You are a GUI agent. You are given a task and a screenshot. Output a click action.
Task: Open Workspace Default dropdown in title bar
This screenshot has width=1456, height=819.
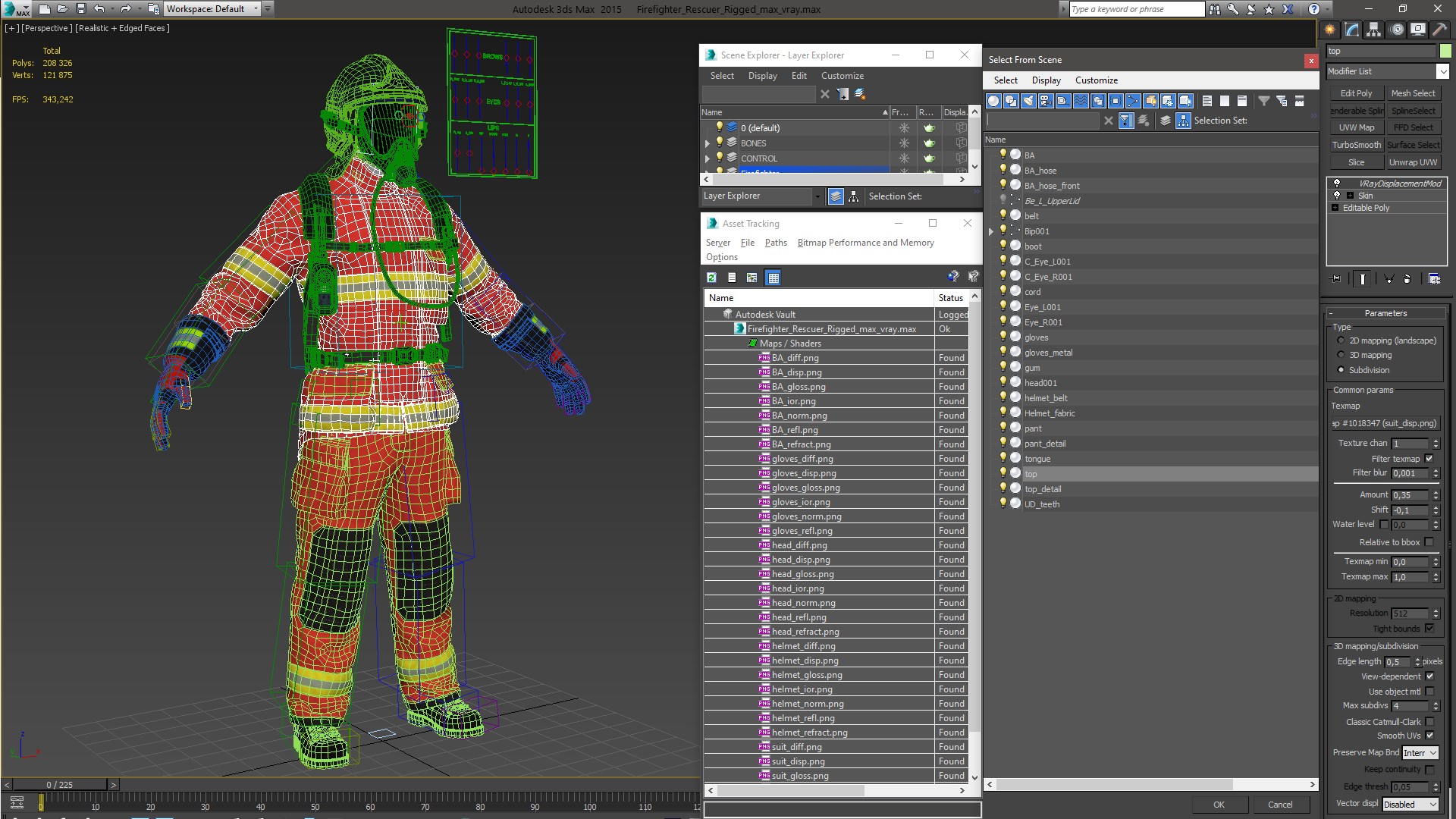tap(212, 9)
